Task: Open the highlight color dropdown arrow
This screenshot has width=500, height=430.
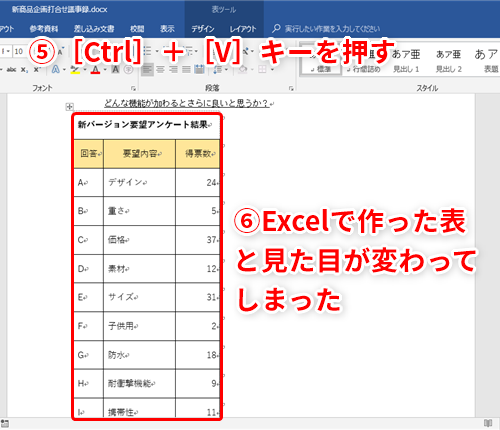Action: (x=85, y=70)
